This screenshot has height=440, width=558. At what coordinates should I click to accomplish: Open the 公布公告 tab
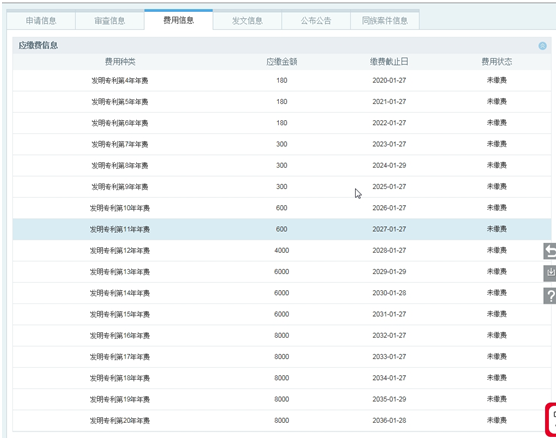tap(316, 21)
